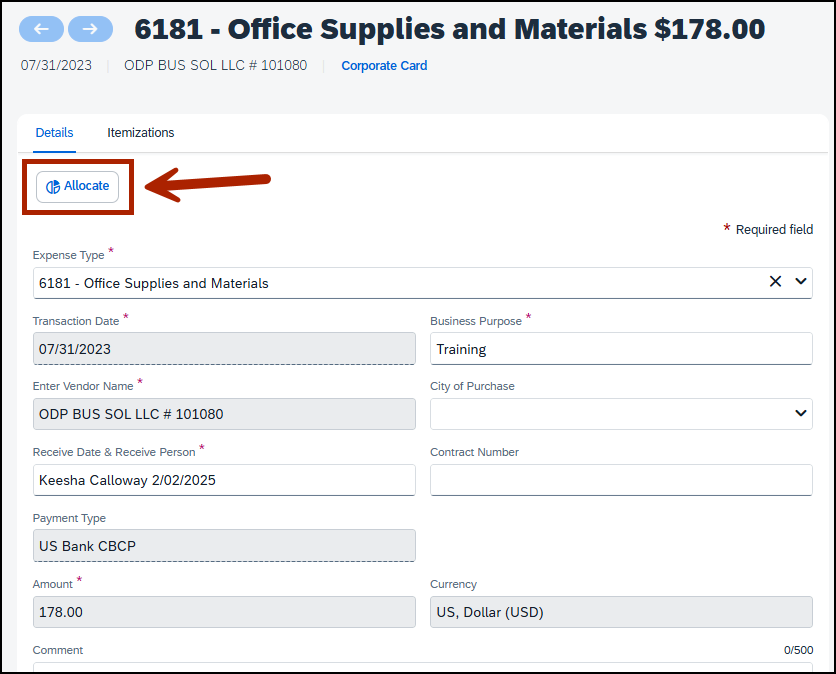Switch to the Details tab
Image resolution: width=836 pixels, height=674 pixels.
54,133
